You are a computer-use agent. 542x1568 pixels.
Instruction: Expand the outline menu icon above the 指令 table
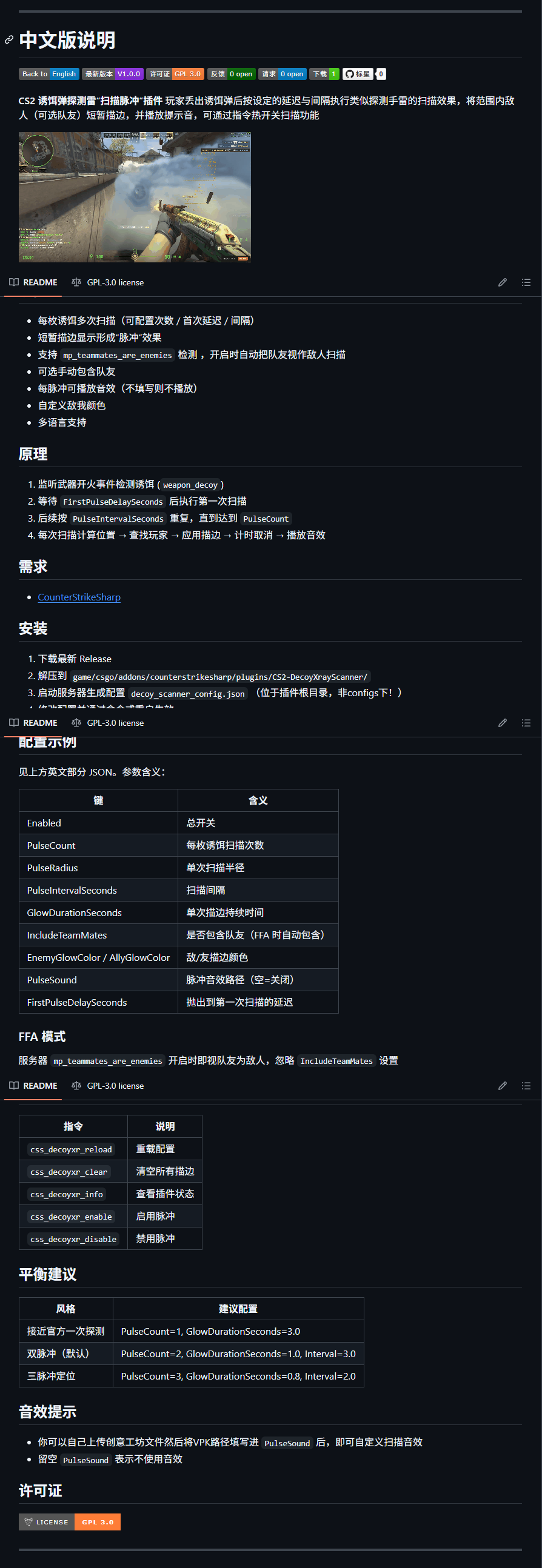[x=526, y=1086]
